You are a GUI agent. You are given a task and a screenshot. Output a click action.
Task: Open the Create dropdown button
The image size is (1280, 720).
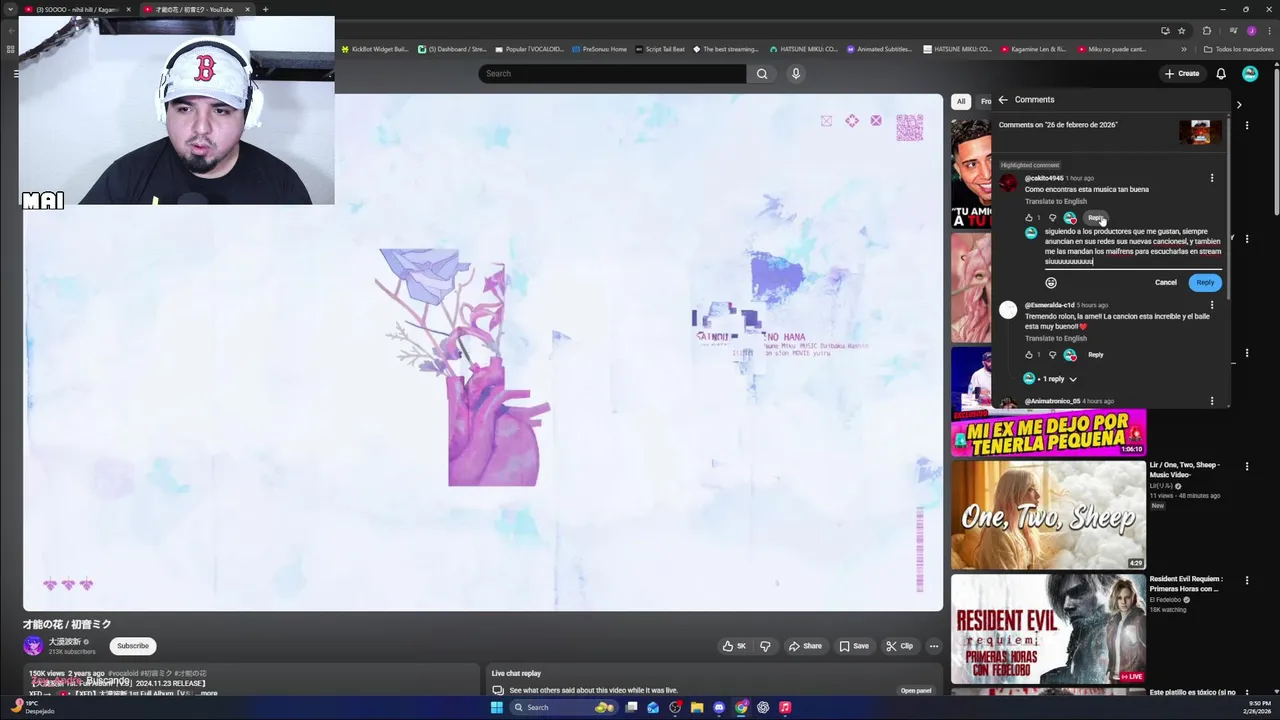[x=1182, y=73]
